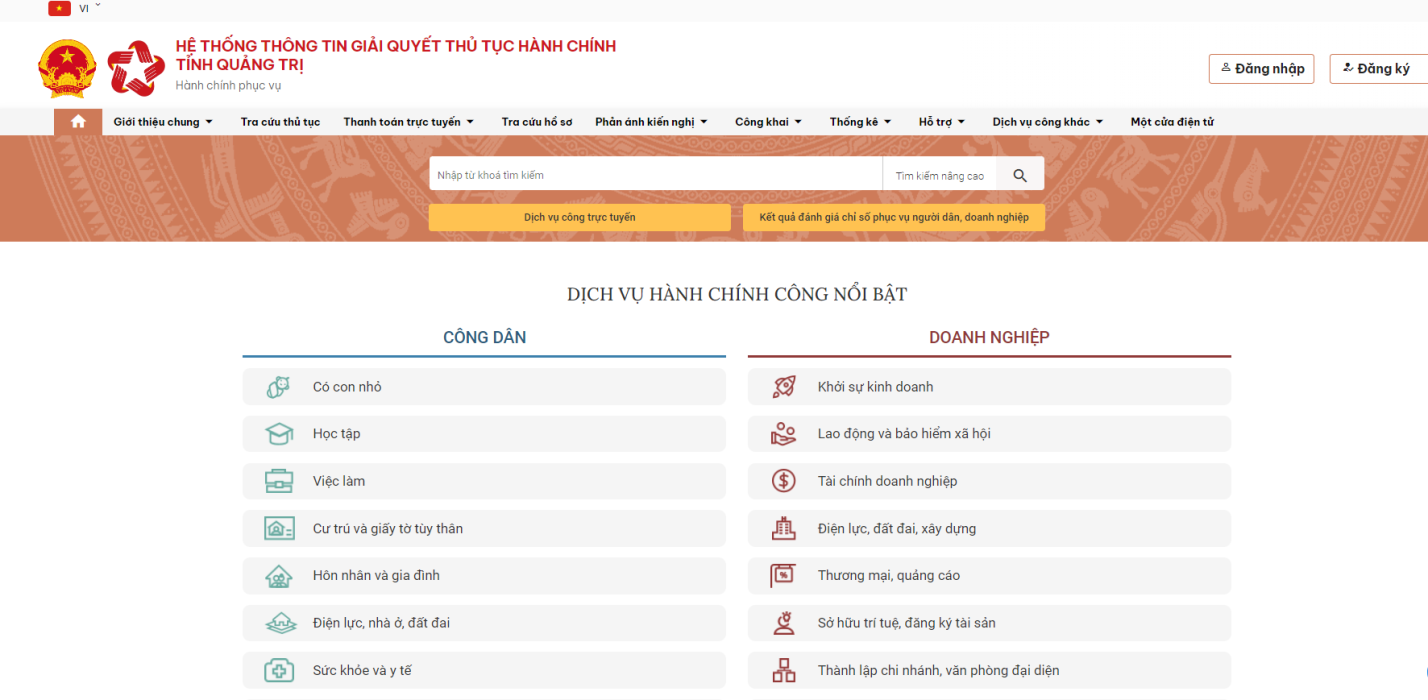Switch to the DOANH NGHIỆP tab heading

point(989,338)
